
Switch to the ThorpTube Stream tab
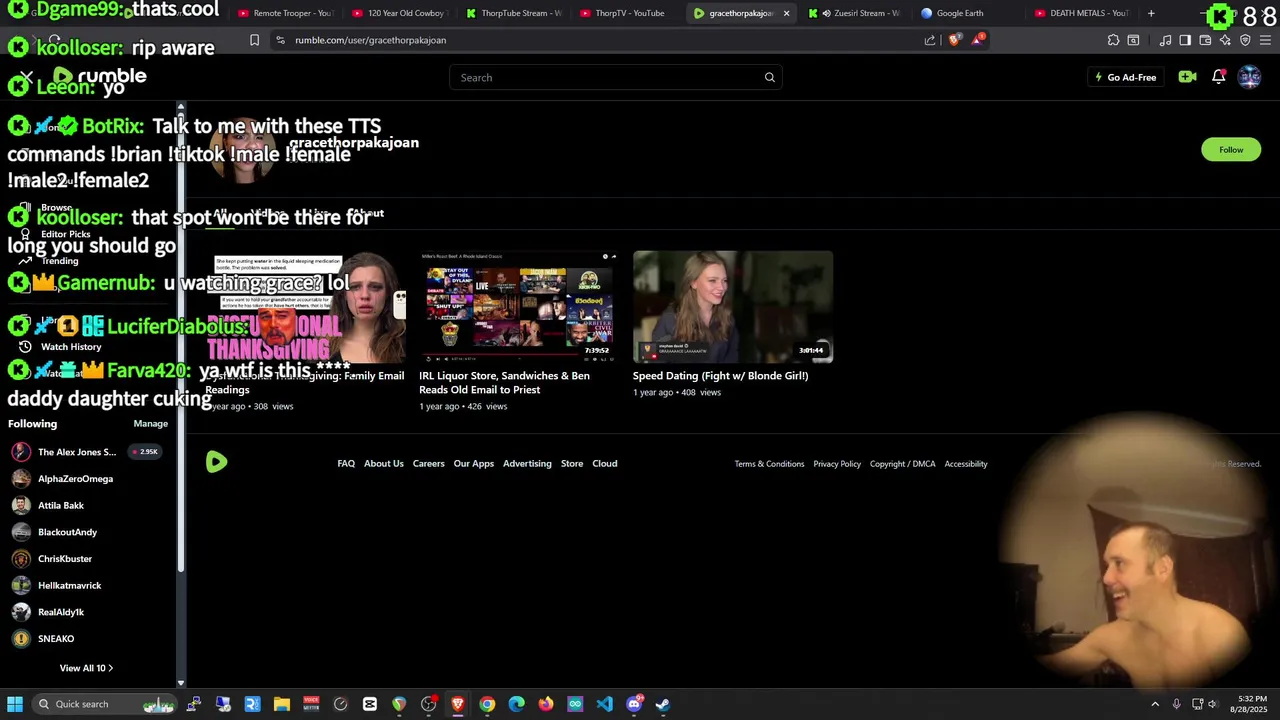pos(513,13)
